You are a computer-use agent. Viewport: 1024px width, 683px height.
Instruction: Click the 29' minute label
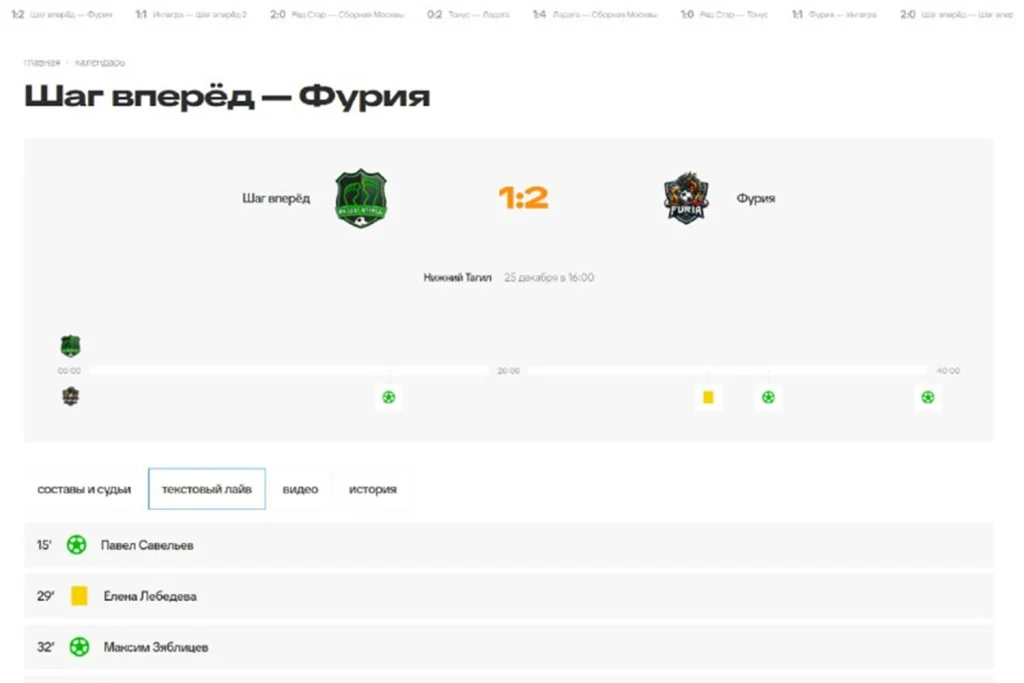[45, 596]
